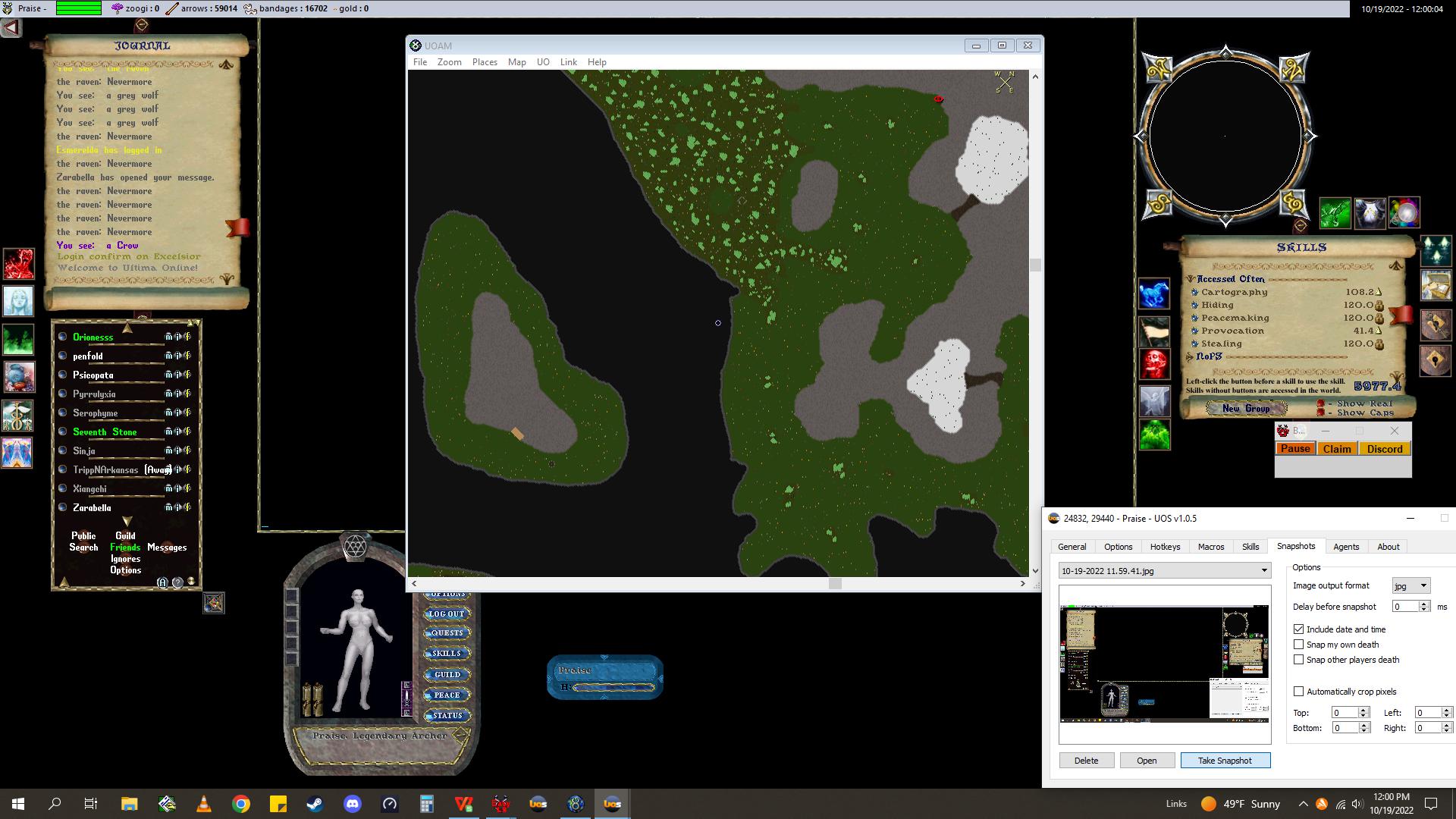Viewport: 1456px width, 819px height.
Task: Toggle Show Real skills button
Action: click(x=1320, y=404)
